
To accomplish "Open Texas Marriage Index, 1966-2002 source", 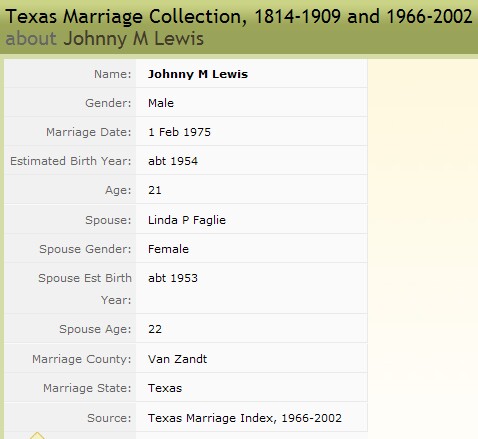I will coord(245,418).
